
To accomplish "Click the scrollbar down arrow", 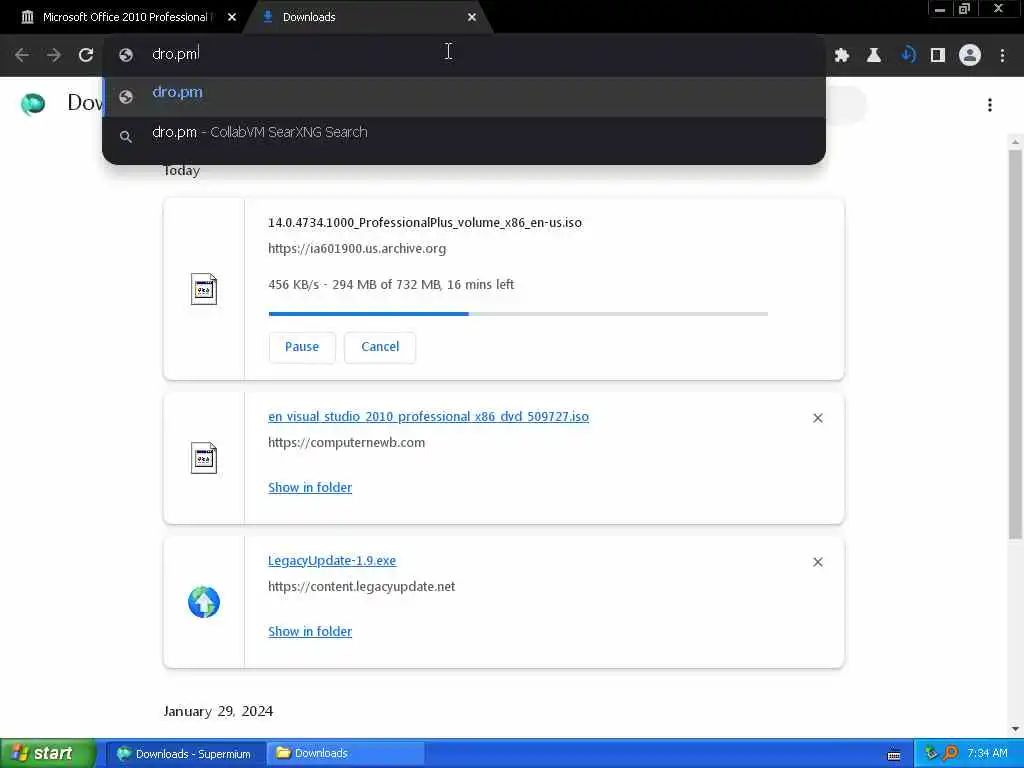I will pyautogui.click(x=1016, y=729).
